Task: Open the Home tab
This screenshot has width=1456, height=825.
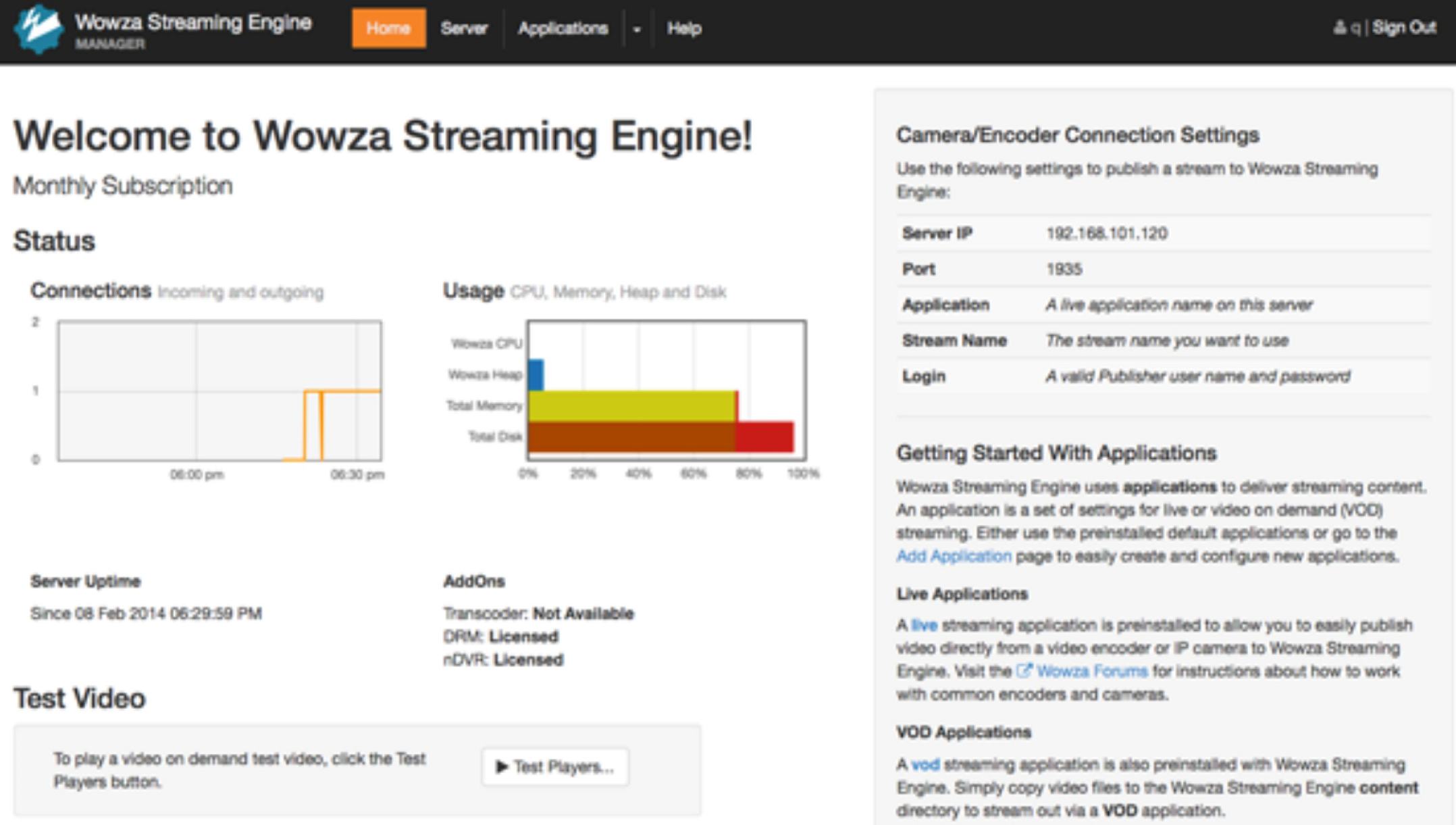Action: 388,28
